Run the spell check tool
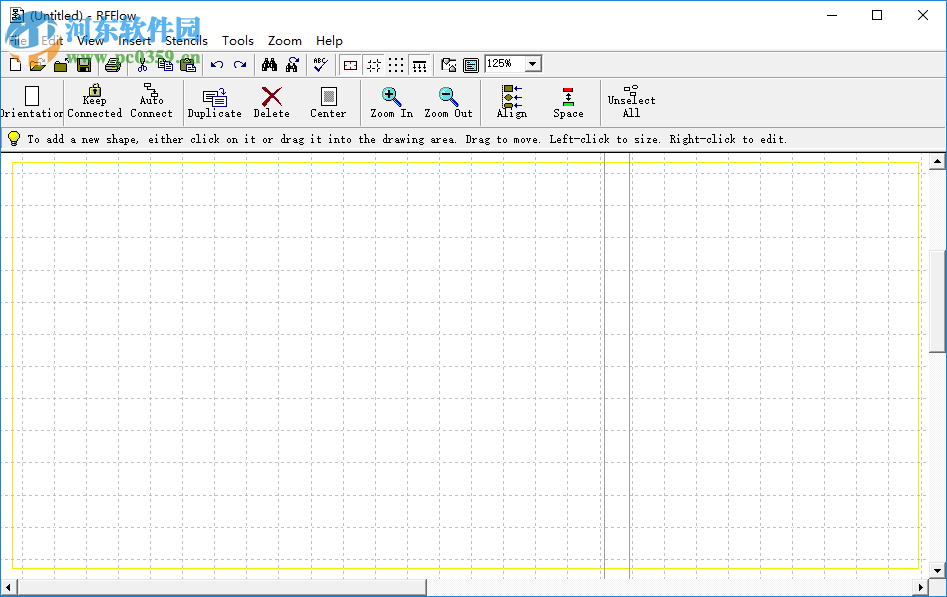Viewport: 947px width, 597px height. point(321,64)
